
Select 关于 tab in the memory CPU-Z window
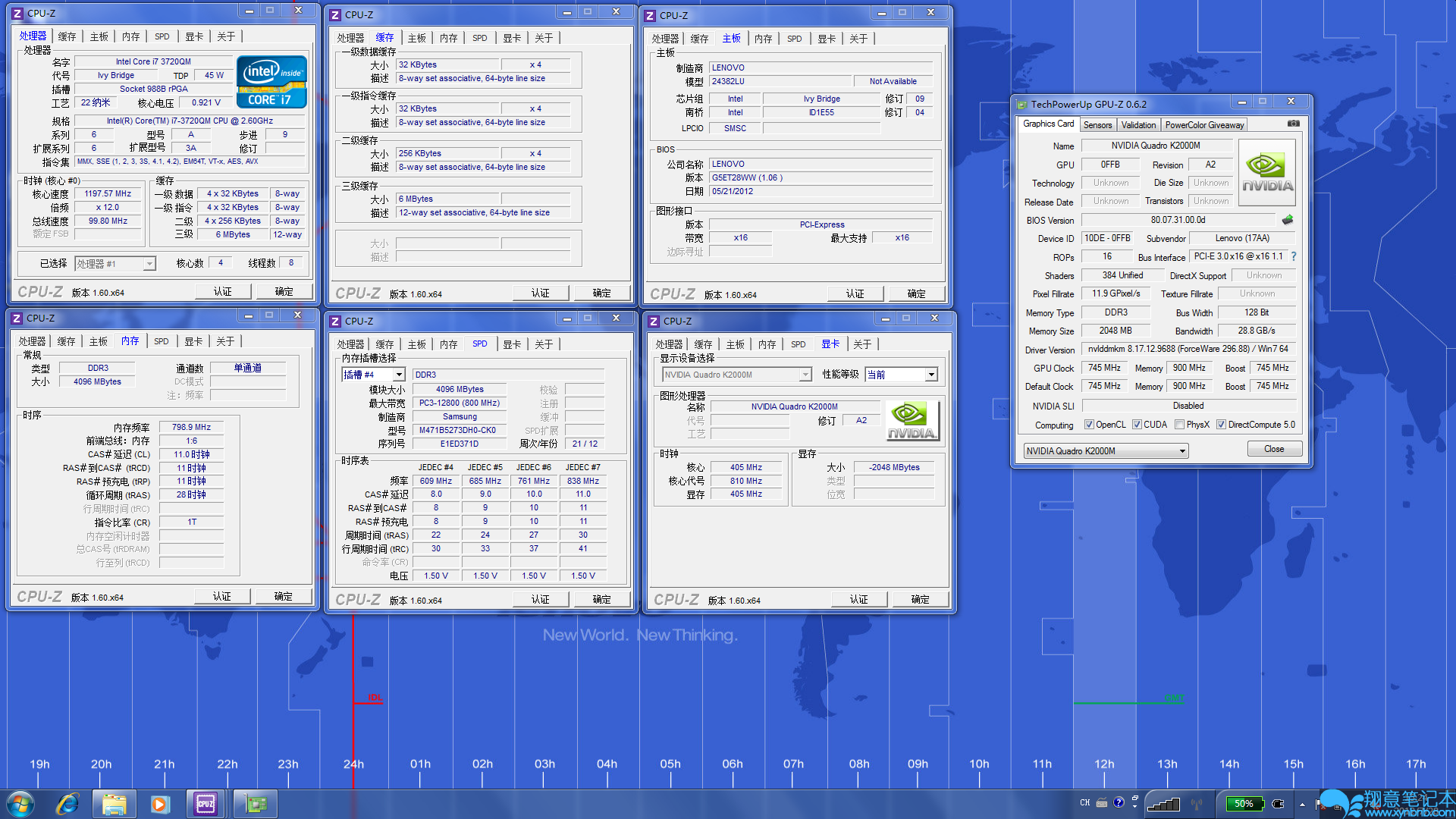pyautogui.click(x=225, y=341)
